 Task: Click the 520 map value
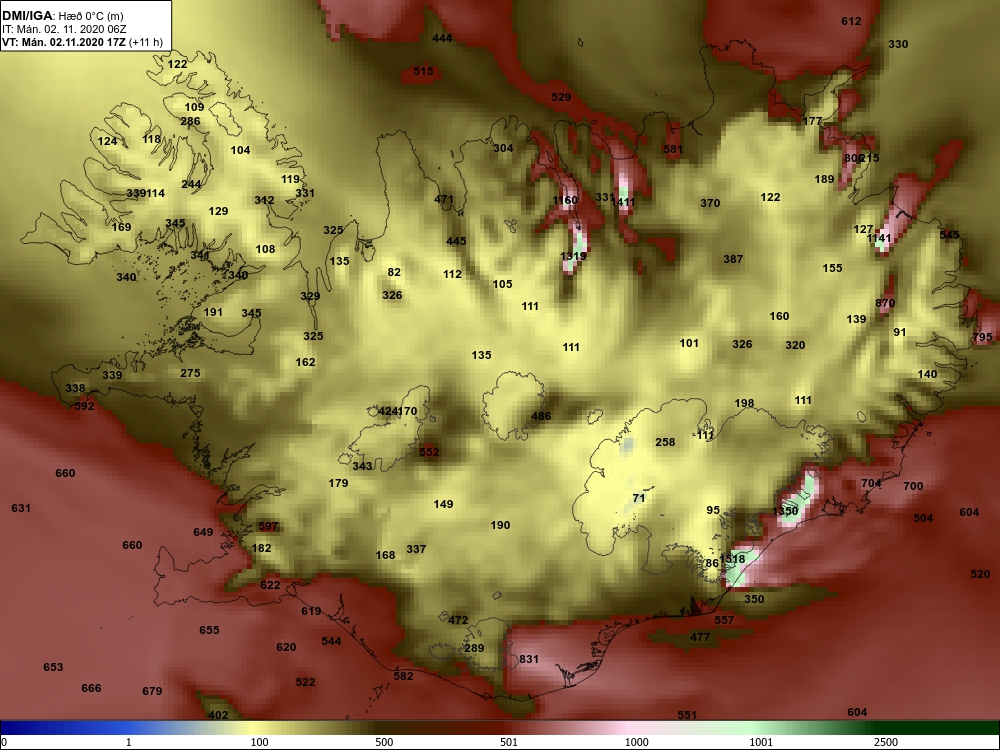coord(980,575)
